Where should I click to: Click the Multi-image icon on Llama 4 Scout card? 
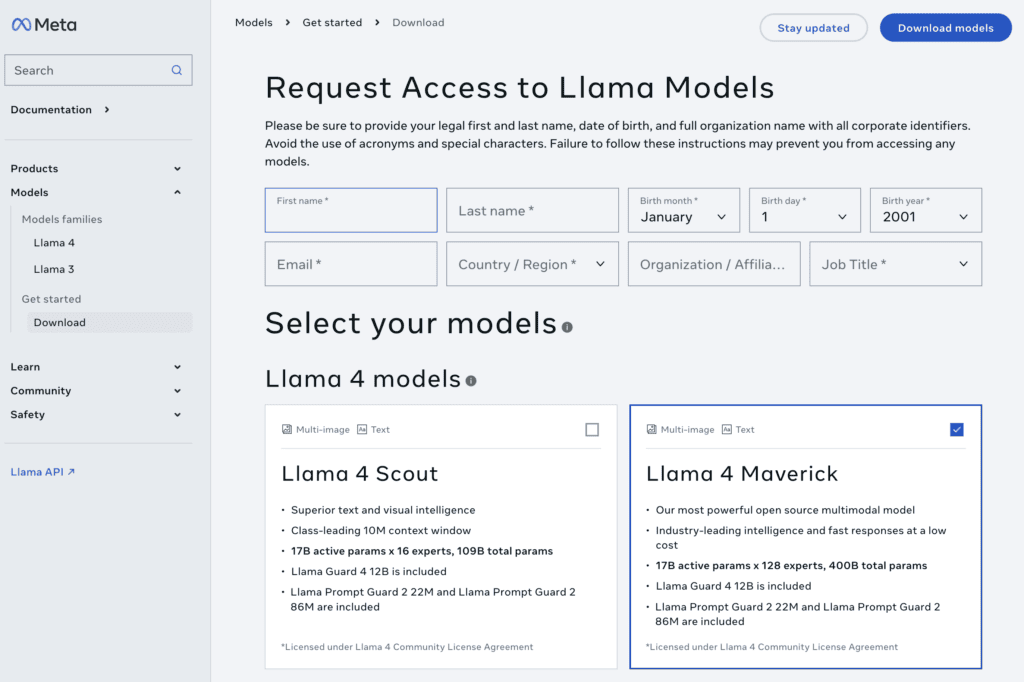(x=287, y=429)
